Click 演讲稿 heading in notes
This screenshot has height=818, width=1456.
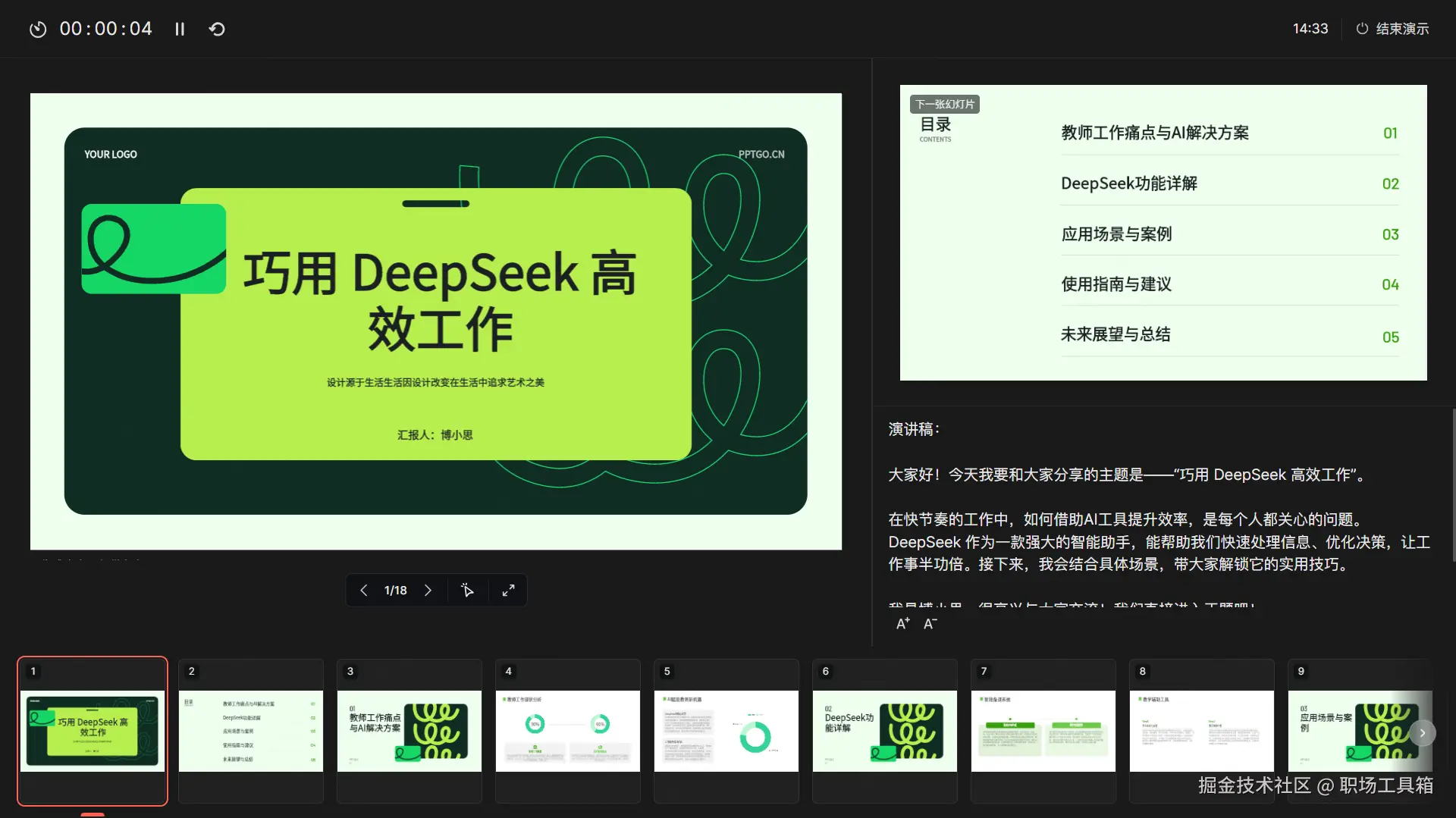point(915,430)
